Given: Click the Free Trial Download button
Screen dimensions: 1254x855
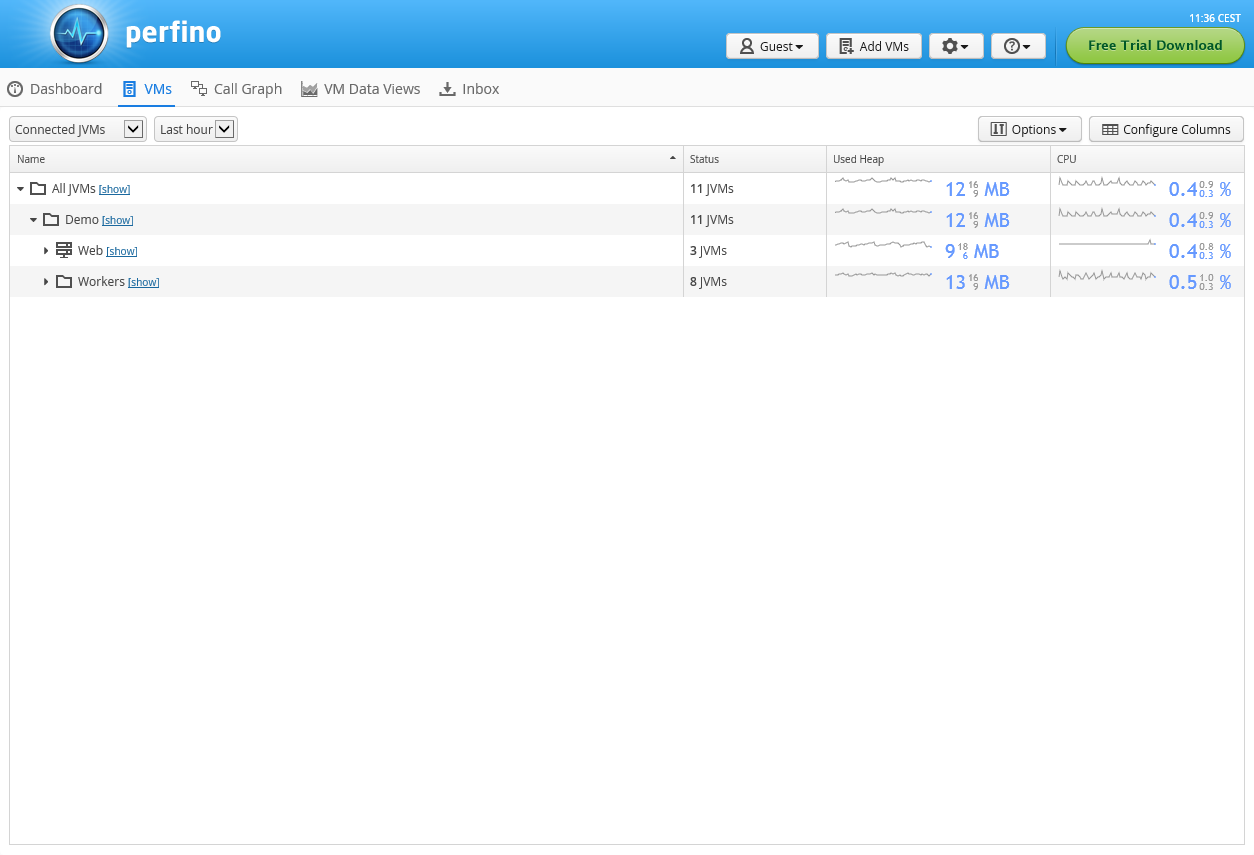Looking at the screenshot, I should (x=1155, y=46).
